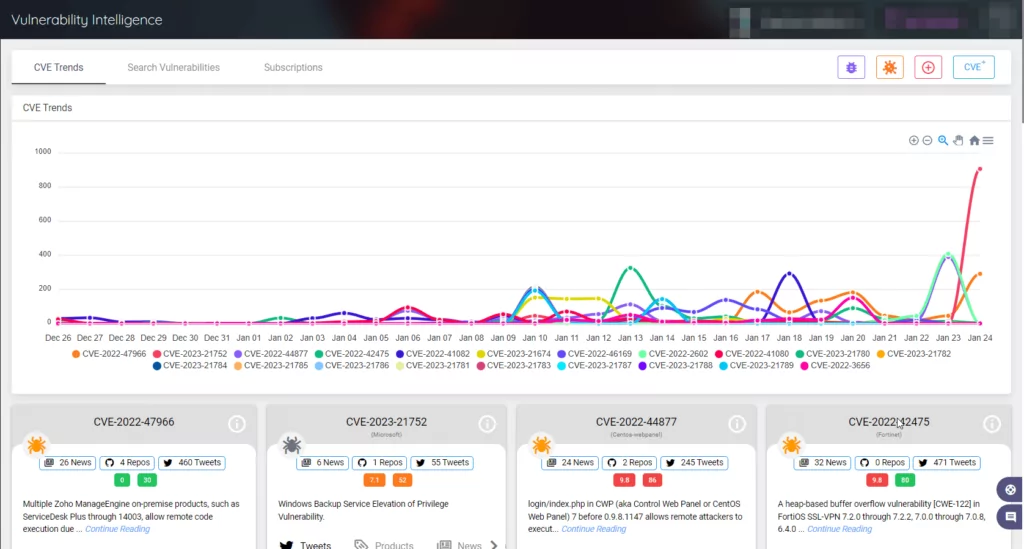The height and width of the screenshot is (549, 1024).
Task: Switch to the Search Vulnerabilities tab
Action: coord(174,67)
